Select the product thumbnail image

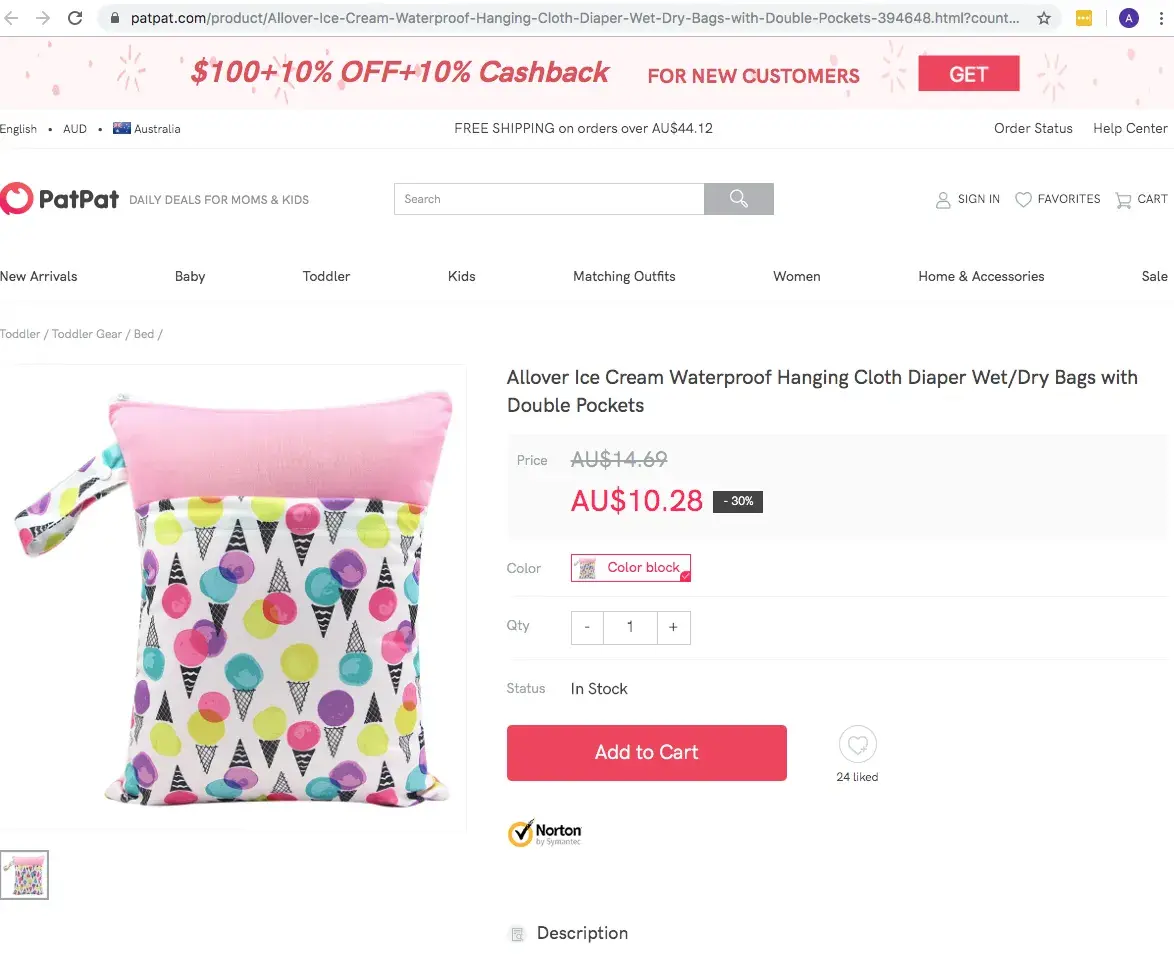tap(24, 875)
